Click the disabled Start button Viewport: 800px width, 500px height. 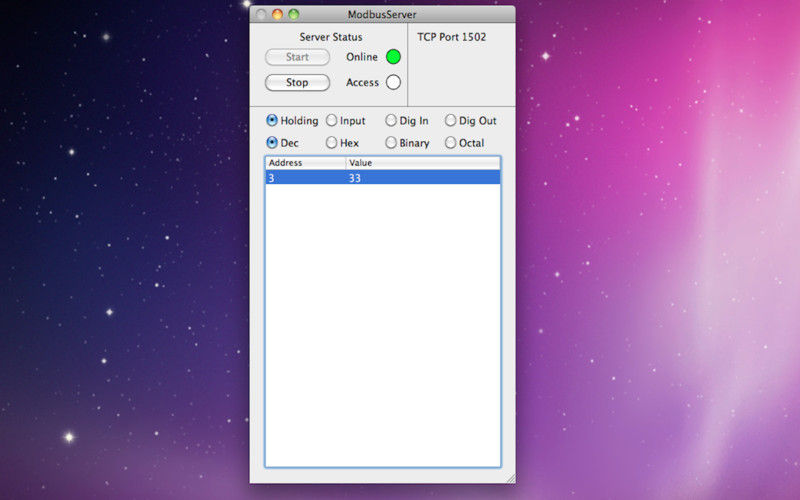(x=297, y=57)
